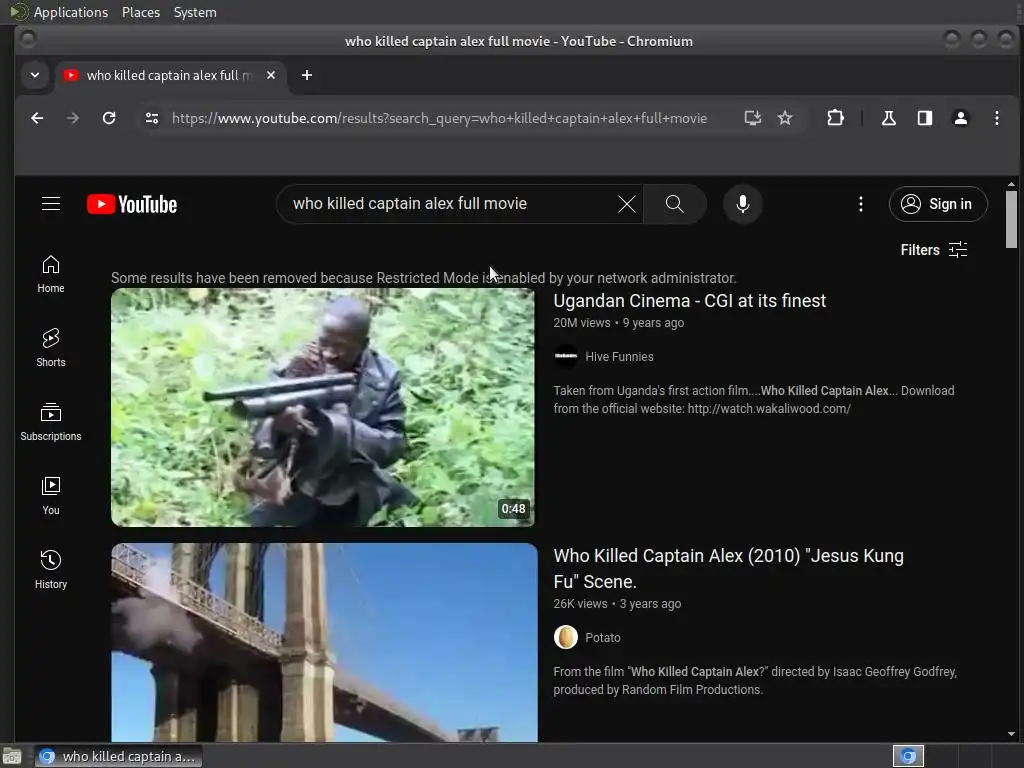Click the '26K views' text
The width and height of the screenshot is (1024, 768).
click(580, 603)
